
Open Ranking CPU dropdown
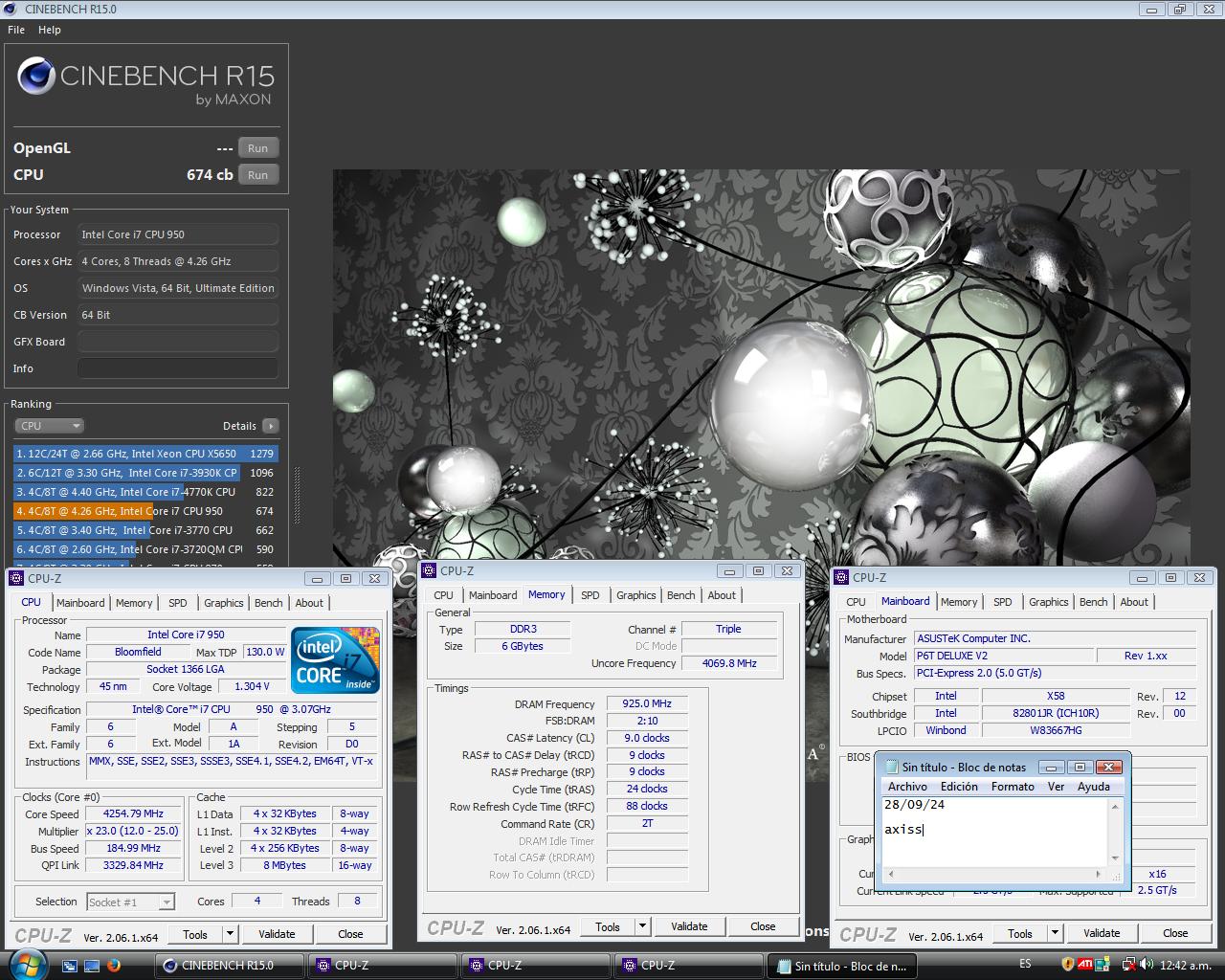click(49, 426)
